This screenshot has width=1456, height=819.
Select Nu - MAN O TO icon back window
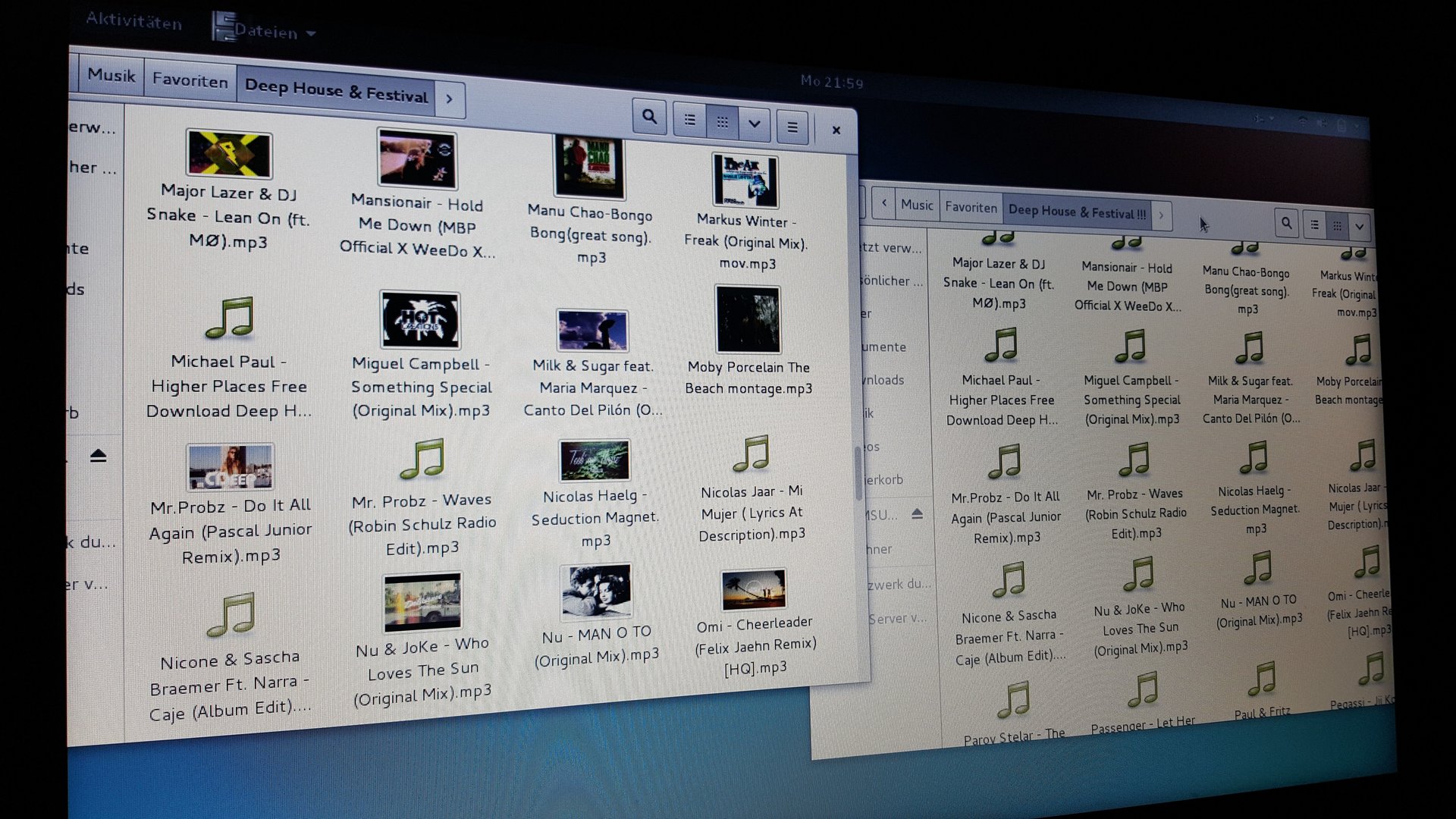[x=1258, y=567]
